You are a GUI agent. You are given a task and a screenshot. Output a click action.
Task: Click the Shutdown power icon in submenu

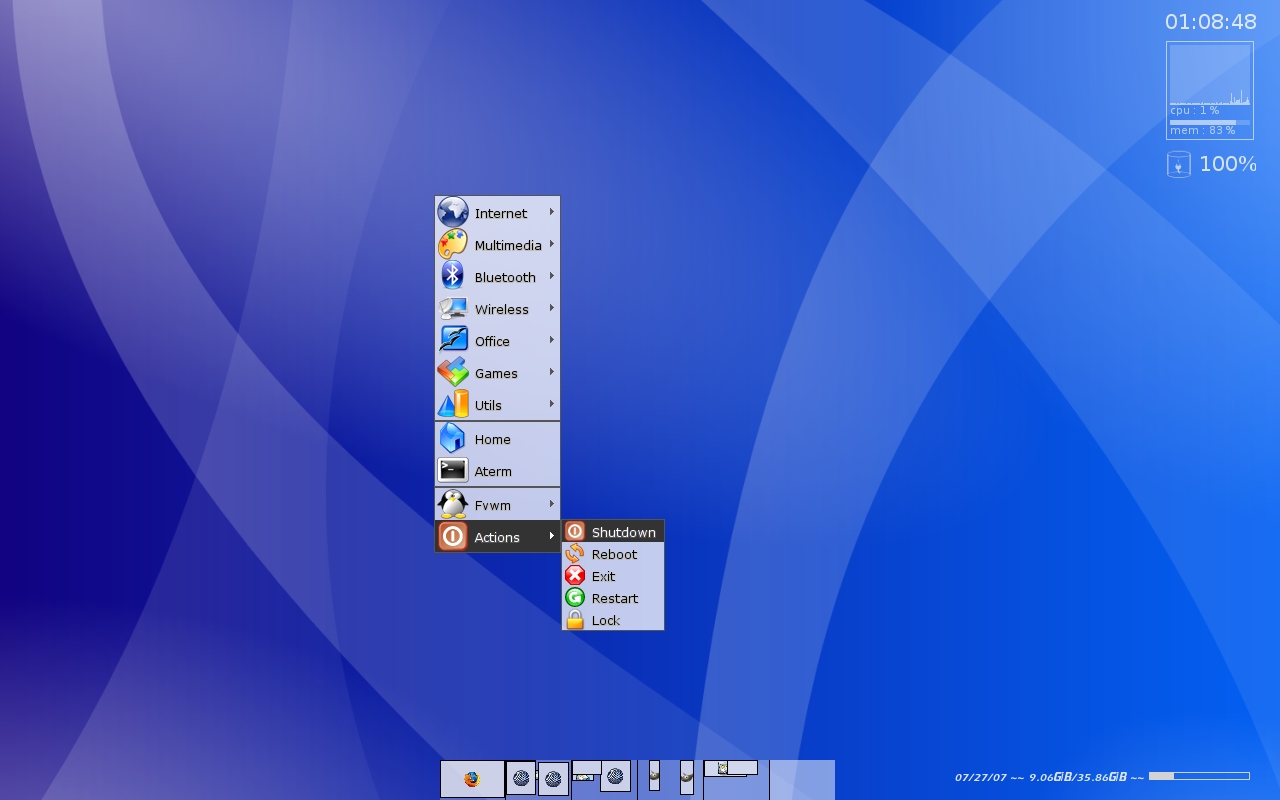(575, 532)
